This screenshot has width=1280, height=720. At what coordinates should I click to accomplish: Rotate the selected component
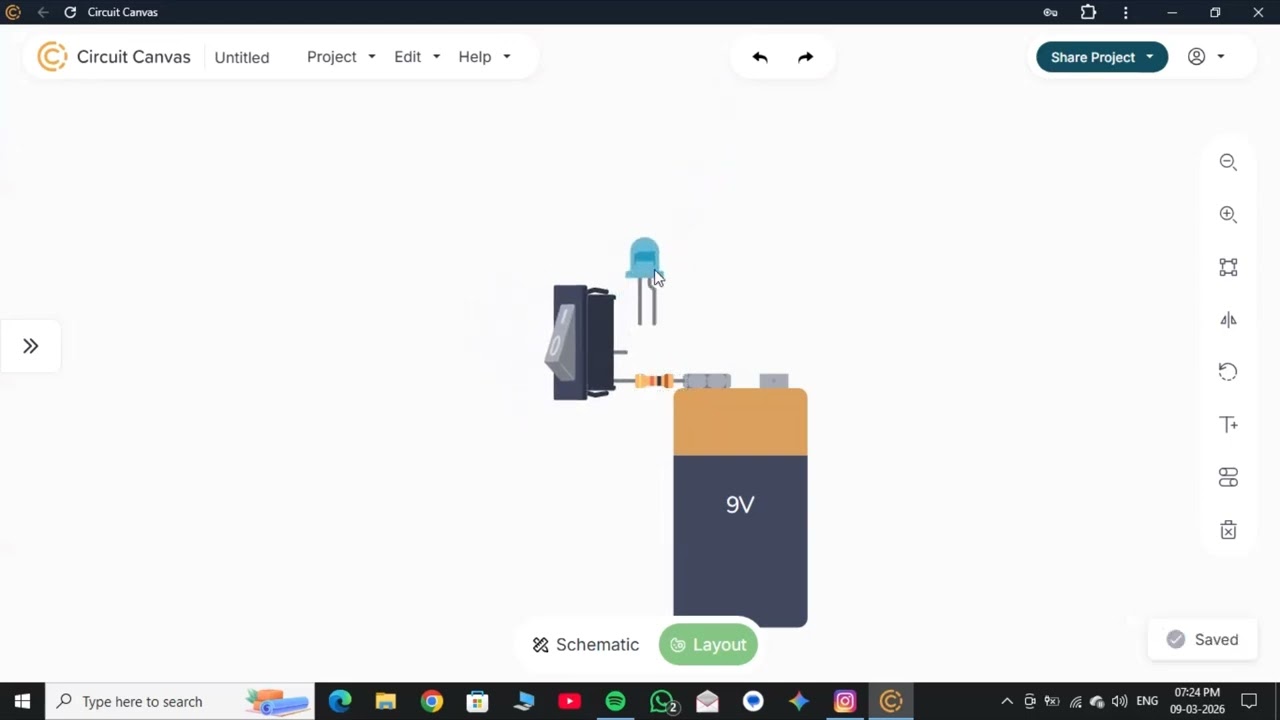point(1228,372)
